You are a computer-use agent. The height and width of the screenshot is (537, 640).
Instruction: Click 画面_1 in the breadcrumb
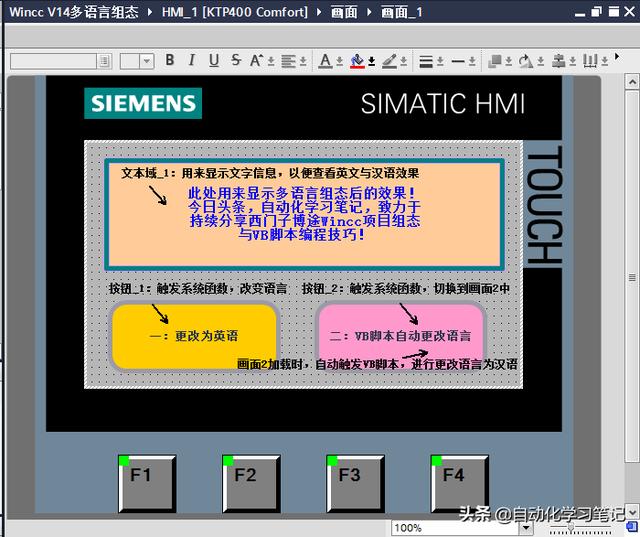[402, 12]
